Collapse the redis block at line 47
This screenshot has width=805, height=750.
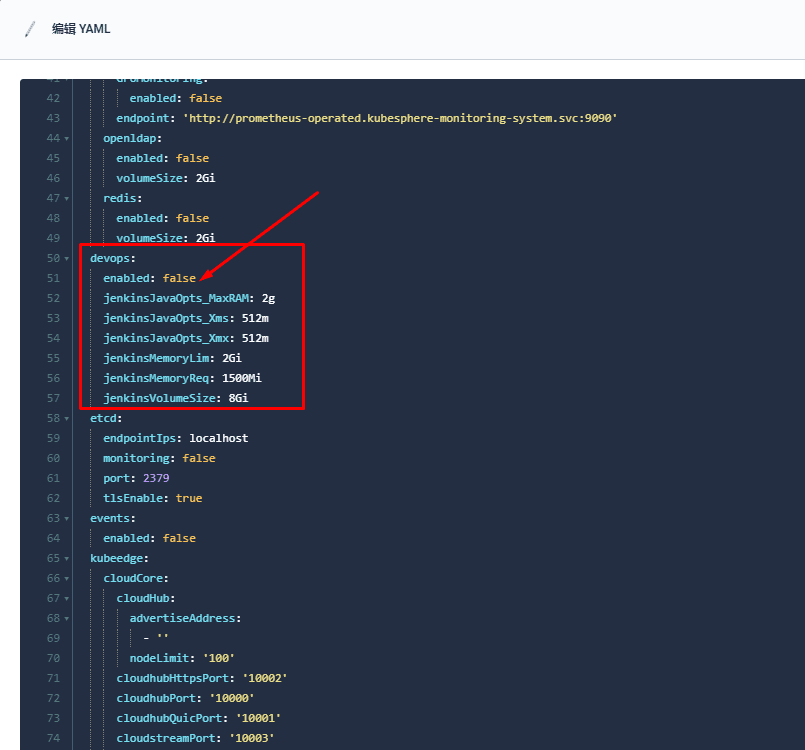[x=67, y=199]
